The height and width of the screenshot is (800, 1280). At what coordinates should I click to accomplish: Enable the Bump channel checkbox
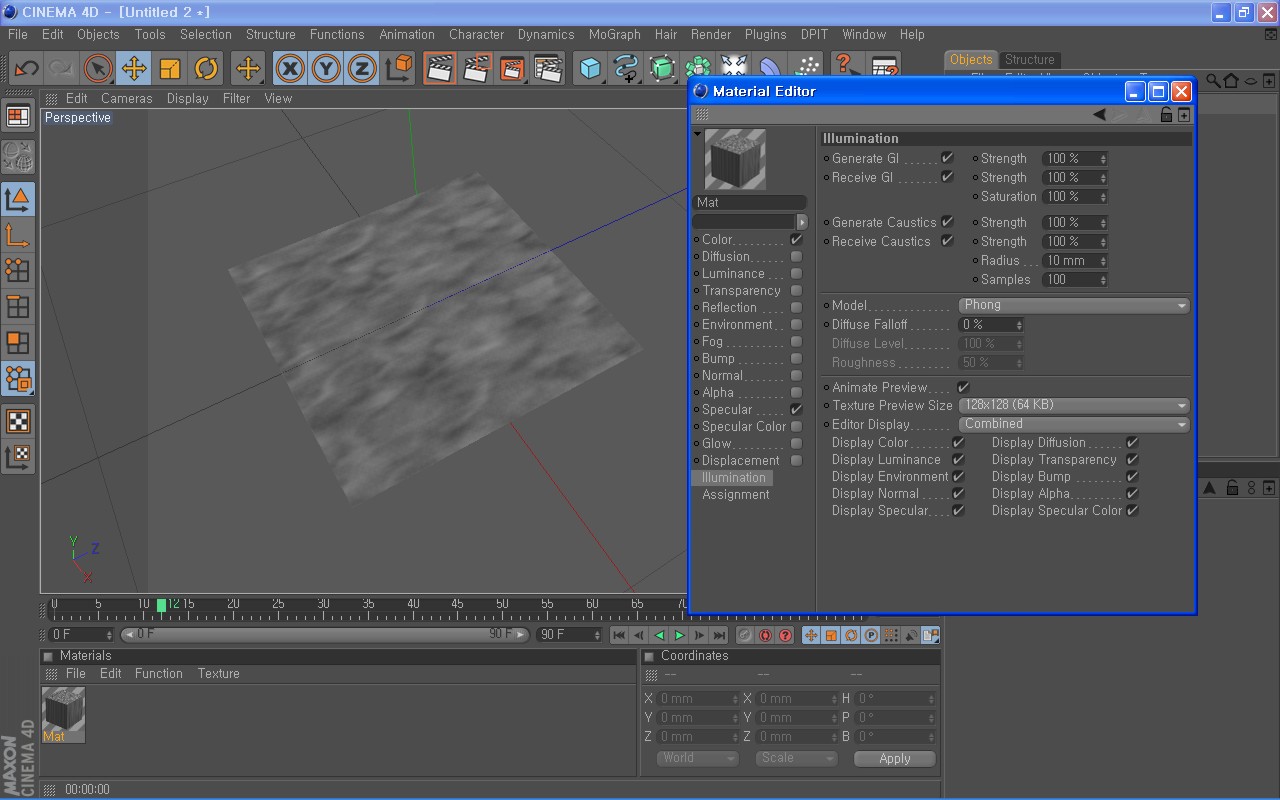[796, 358]
